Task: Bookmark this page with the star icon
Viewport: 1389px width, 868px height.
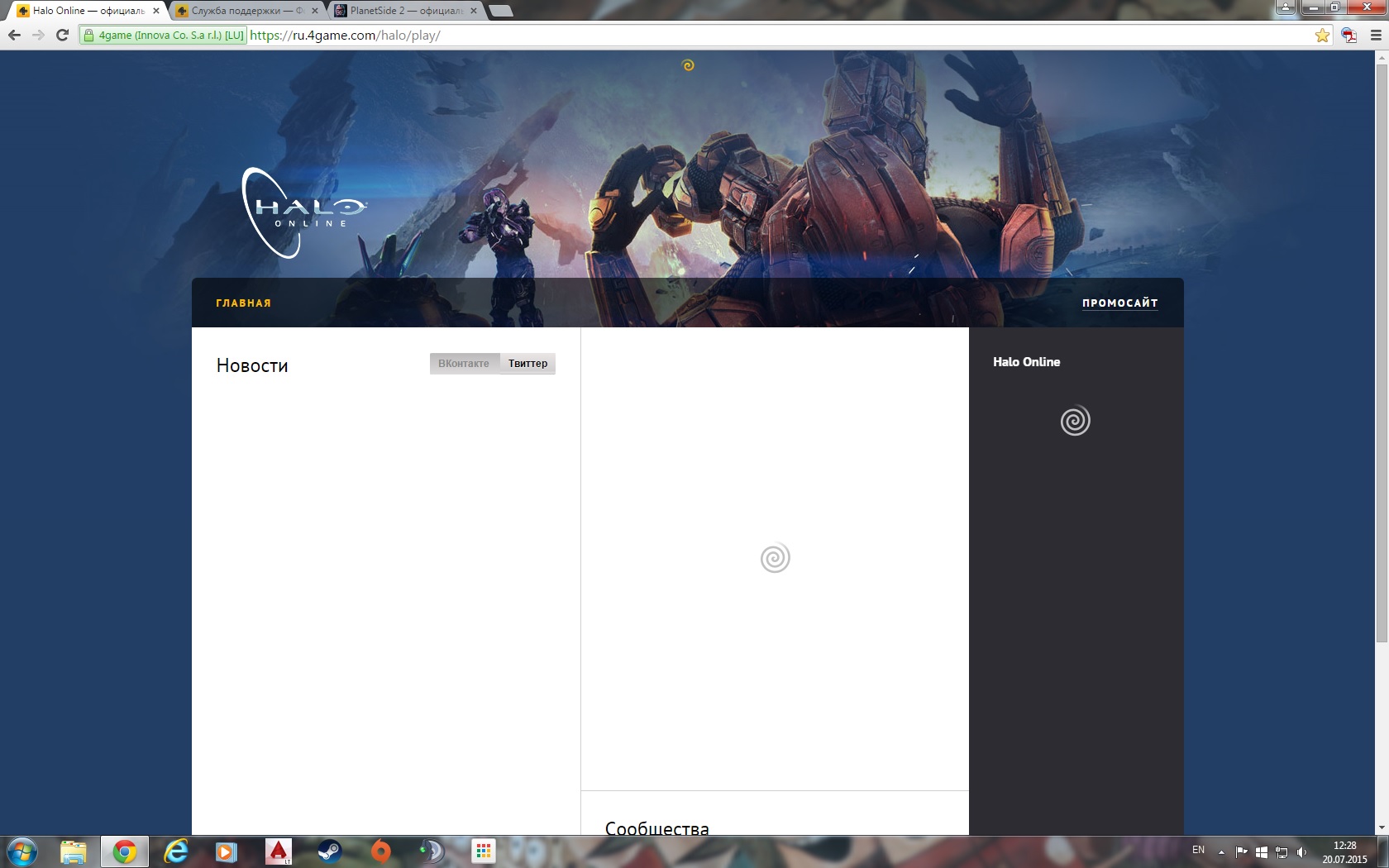Action: tap(1322, 36)
